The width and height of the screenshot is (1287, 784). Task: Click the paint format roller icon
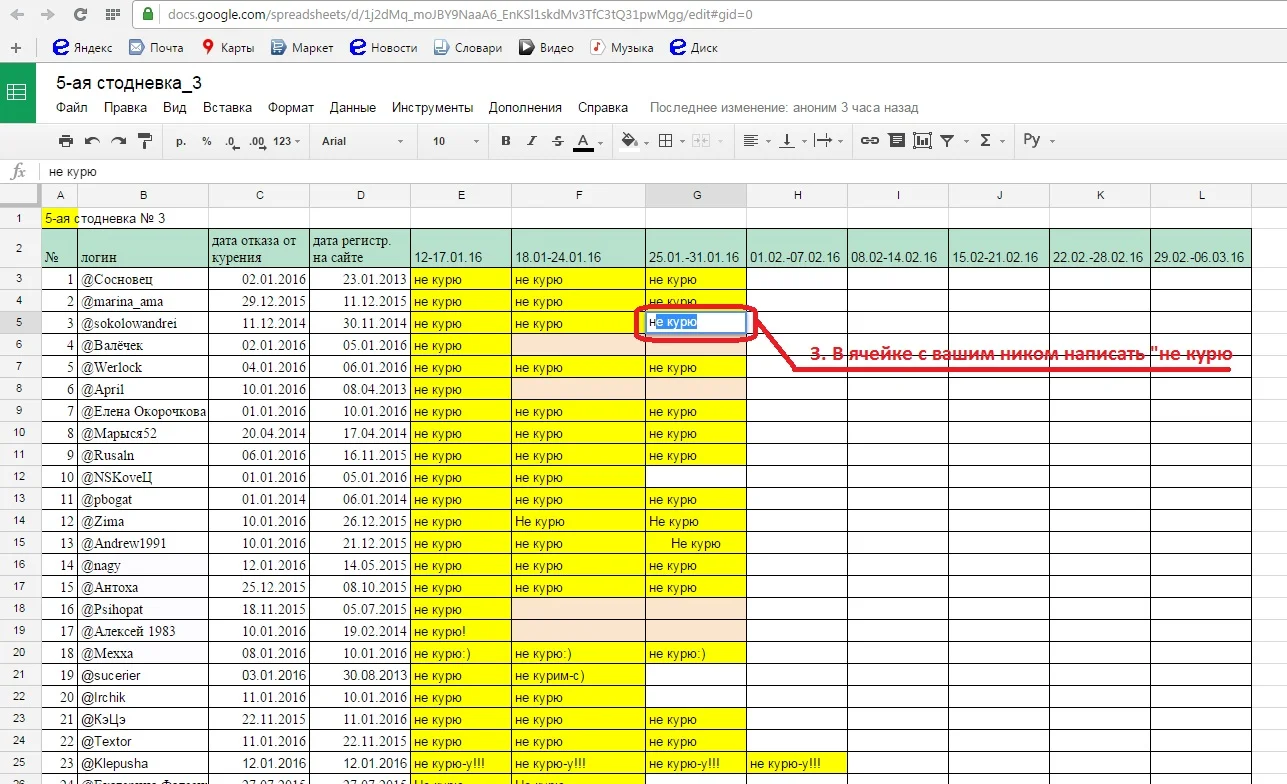coord(144,141)
